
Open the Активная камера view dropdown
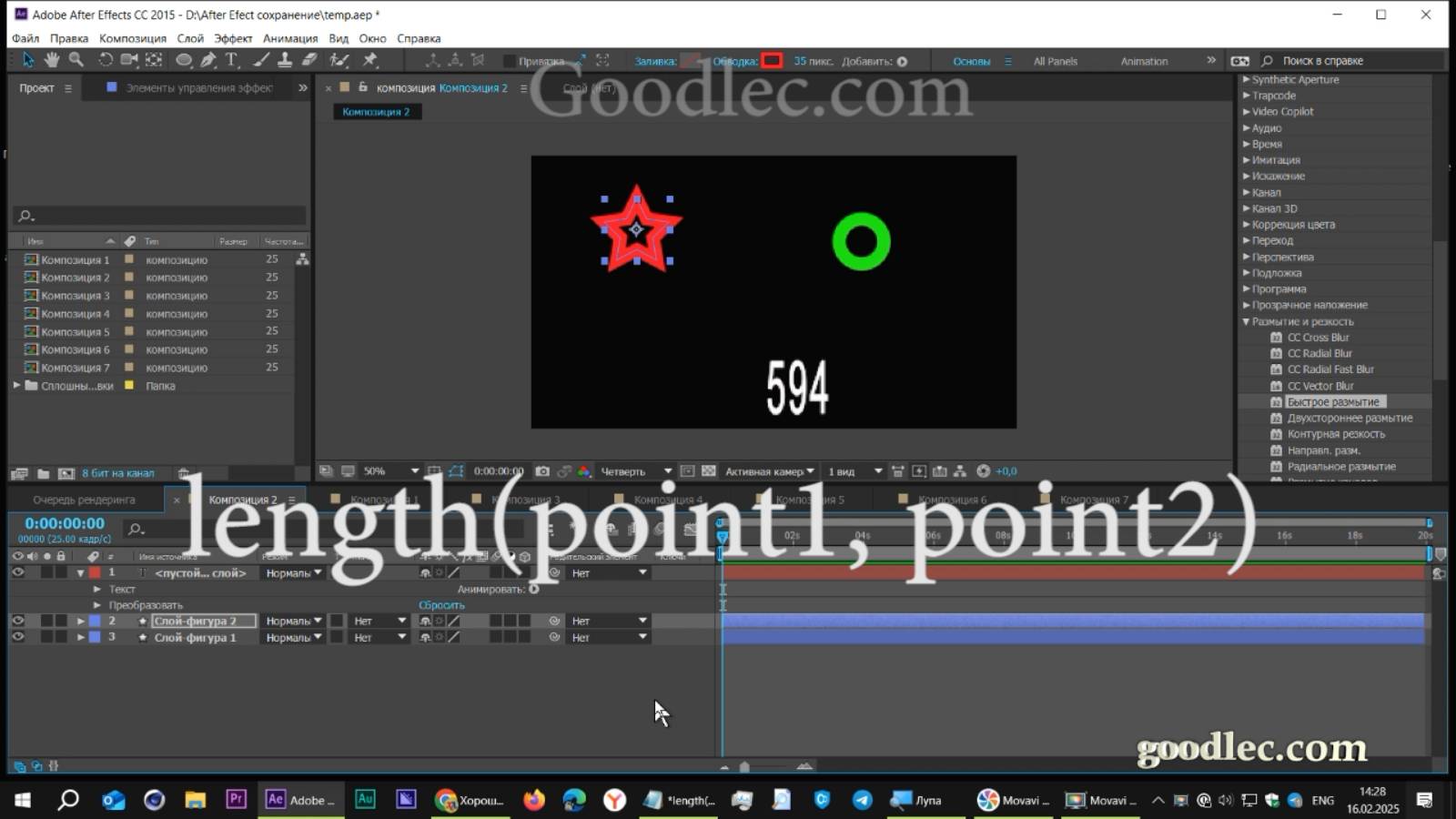click(x=769, y=471)
